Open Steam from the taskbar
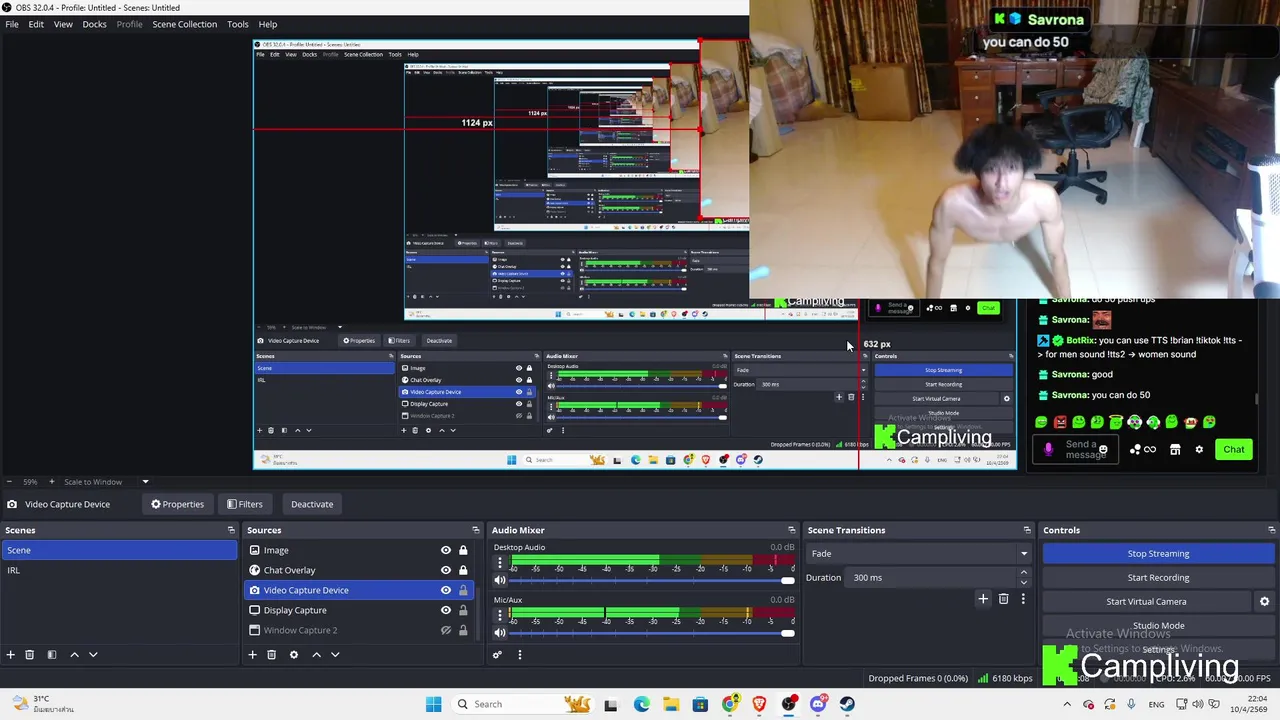 click(847, 704)
